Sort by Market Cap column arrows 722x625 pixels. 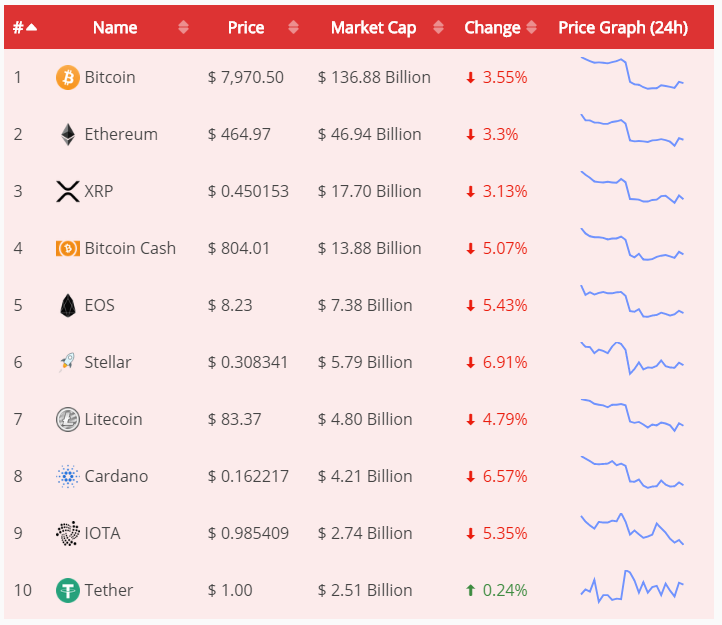(438, 28)
